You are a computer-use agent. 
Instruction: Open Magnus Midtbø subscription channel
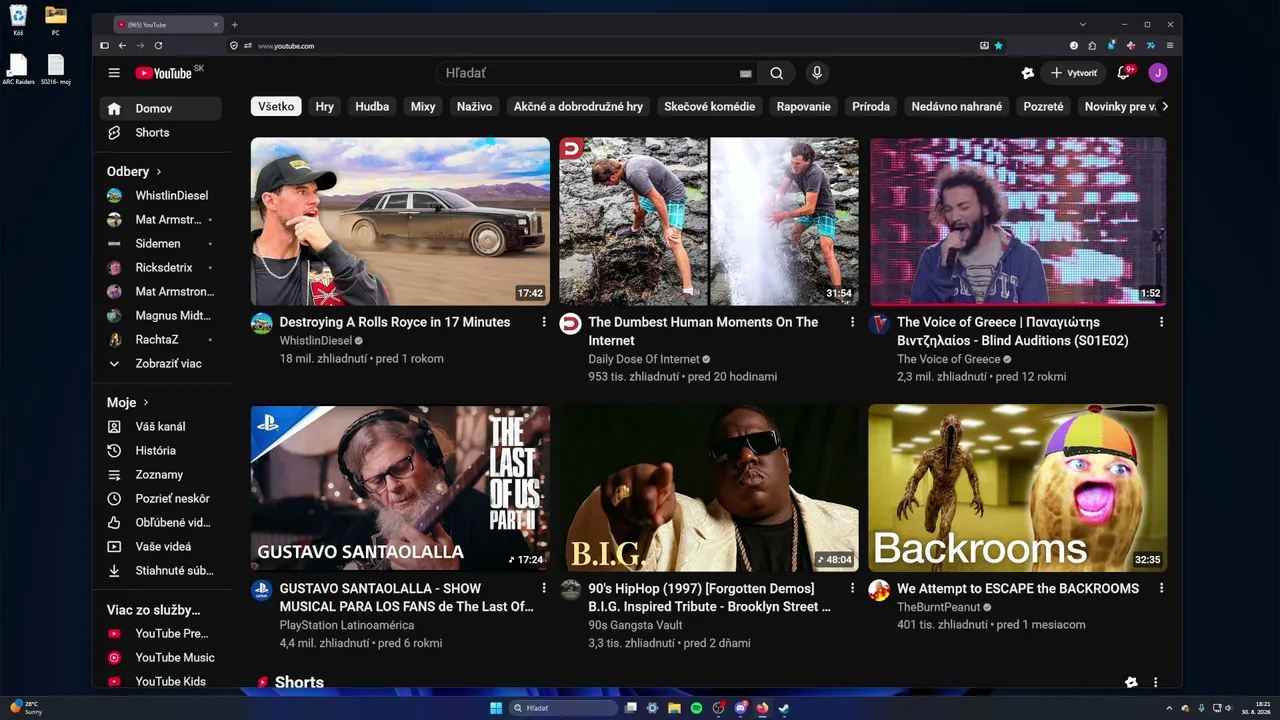pyautogui.click(x=160, y=315)
